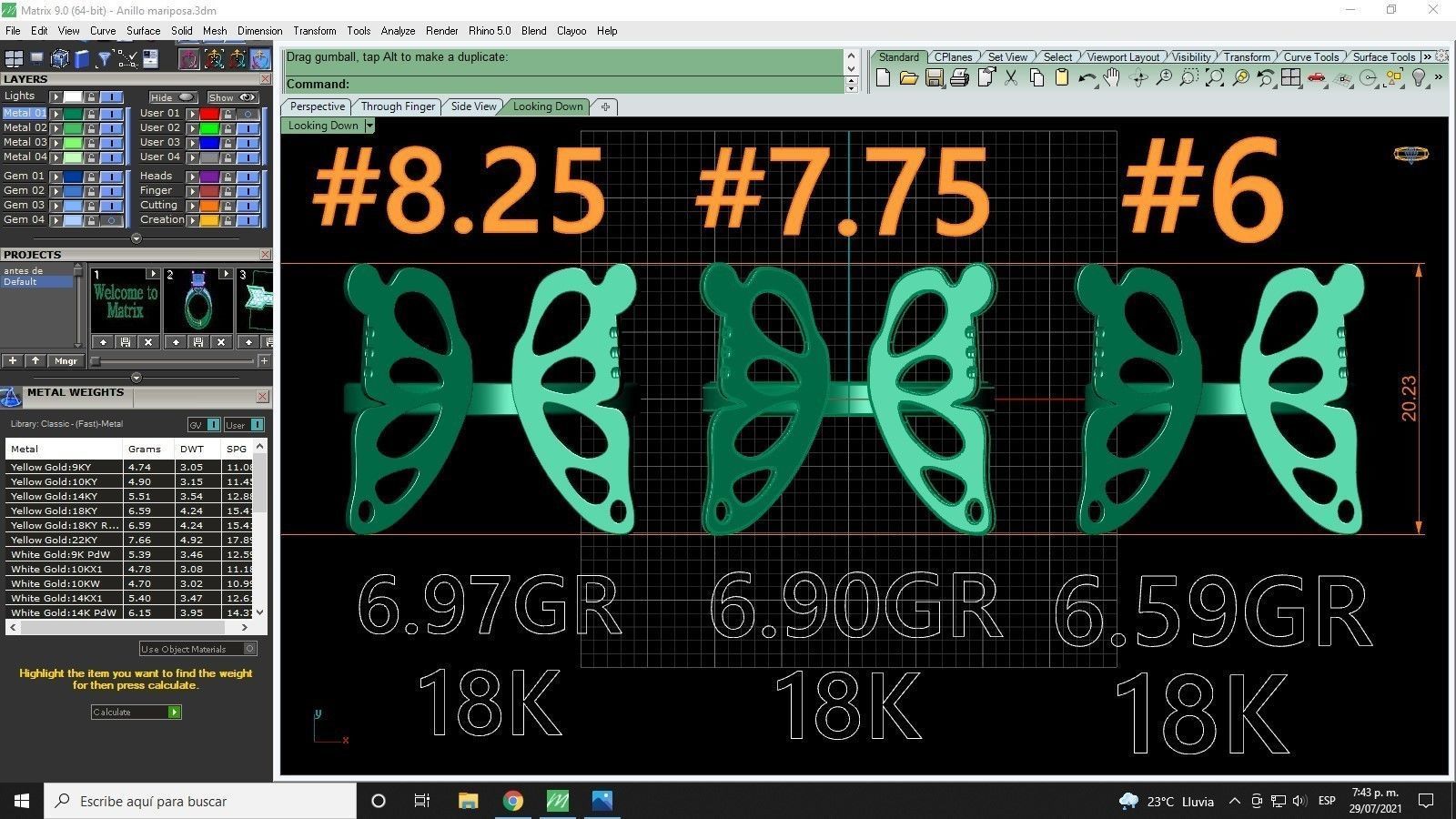1456x819 pixels.
Task: Turn on the User 01 layer
Action: [248, 114]
